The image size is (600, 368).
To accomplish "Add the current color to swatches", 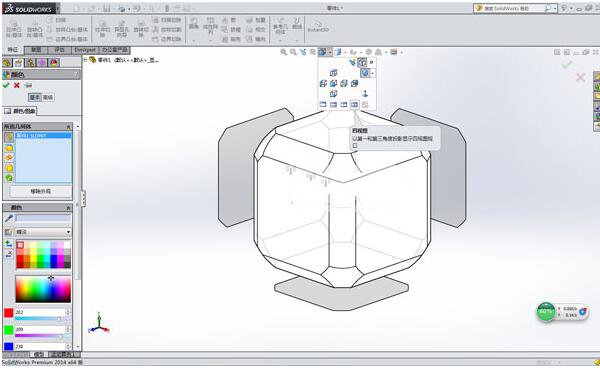I will click(x=8, y=244).
